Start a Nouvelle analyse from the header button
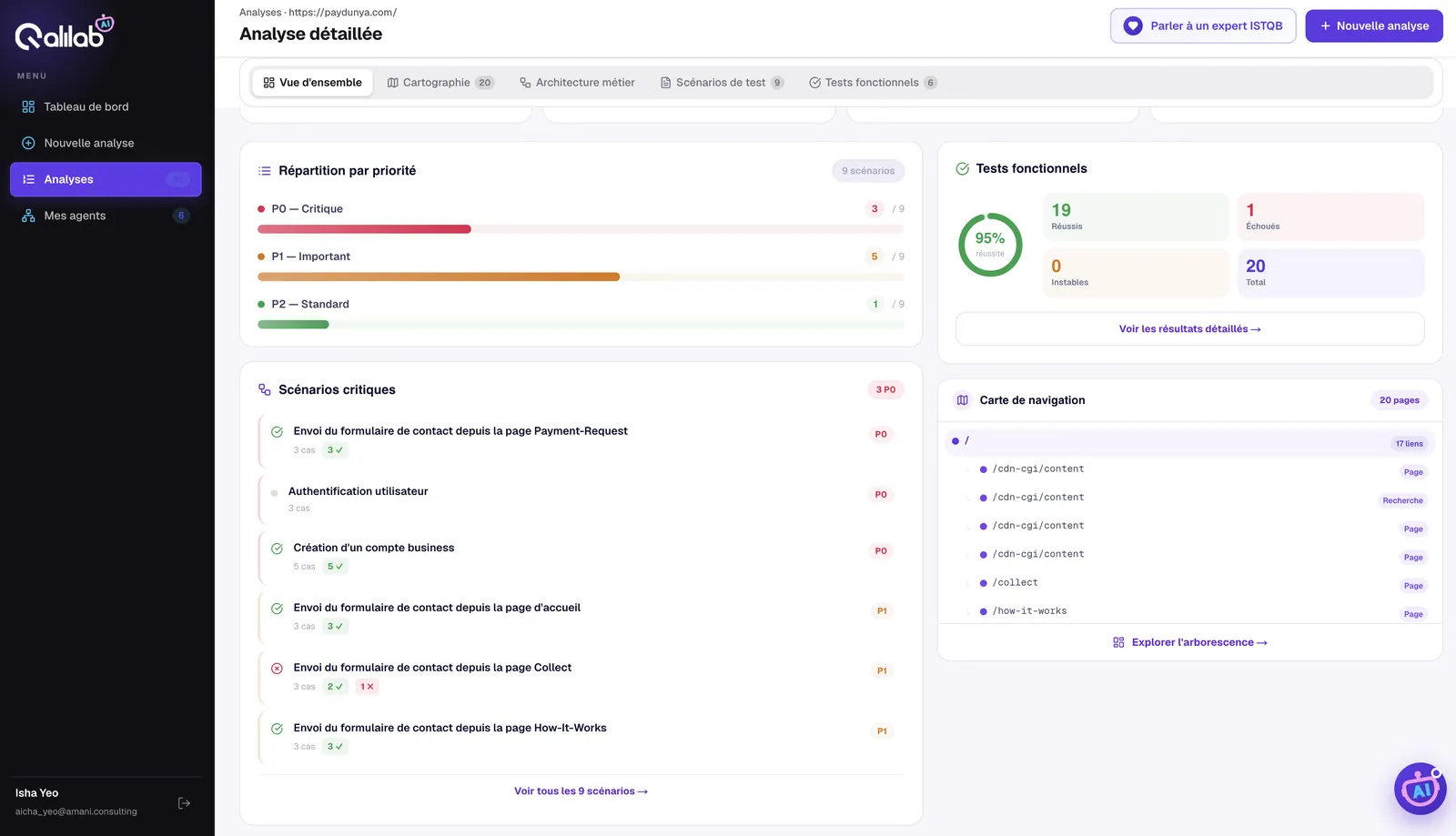Image resolution: width=1456 pixels, height=836 pixels. pos(1374,26)
